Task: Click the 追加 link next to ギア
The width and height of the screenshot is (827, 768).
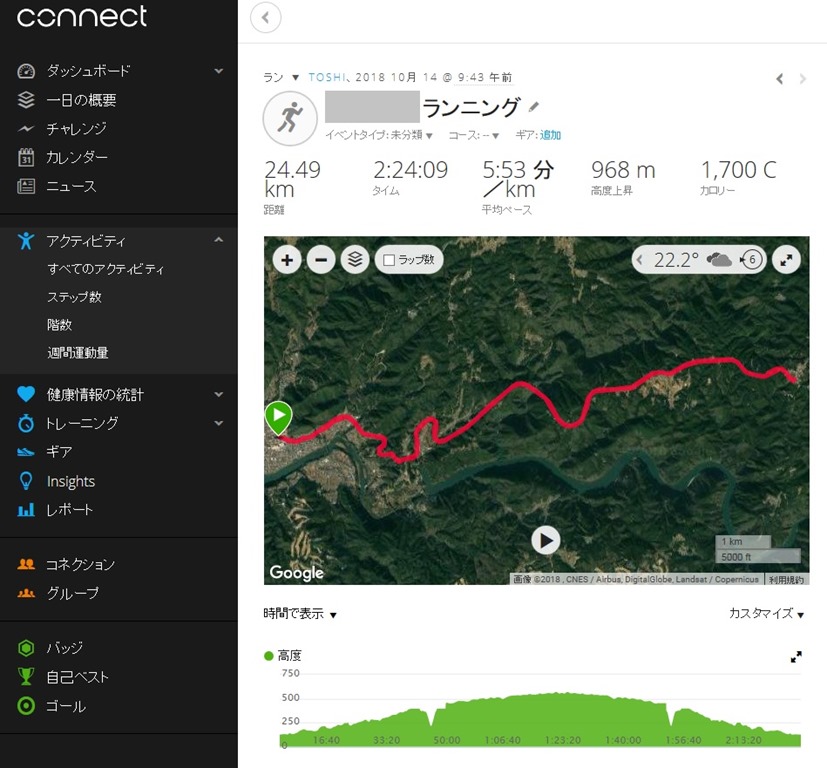Action: (550, 135)
